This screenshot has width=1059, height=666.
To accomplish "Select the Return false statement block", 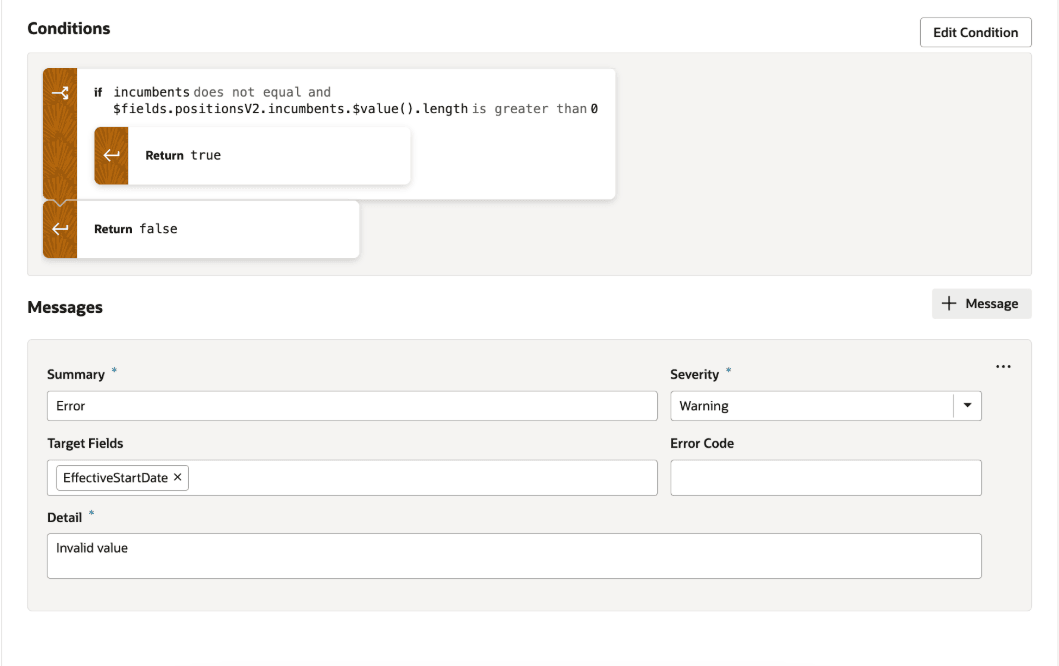I will click(216, 229).
